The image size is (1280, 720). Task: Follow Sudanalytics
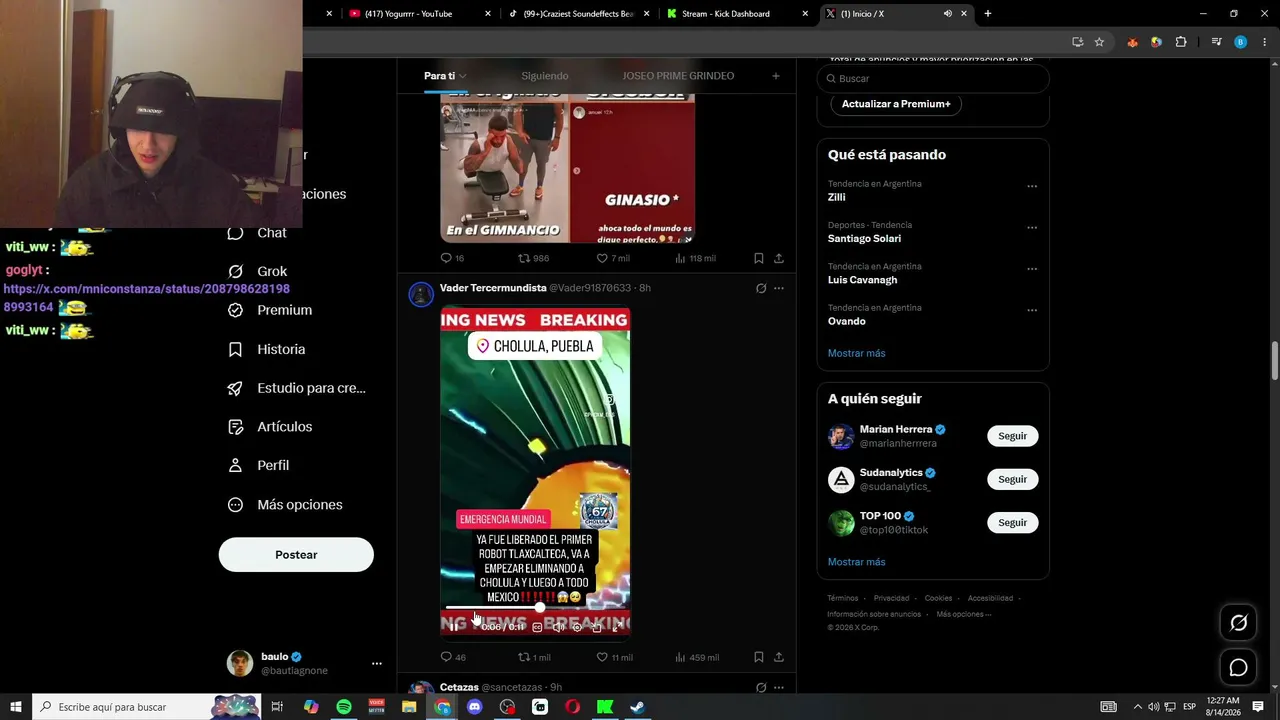pos(1012,479)
